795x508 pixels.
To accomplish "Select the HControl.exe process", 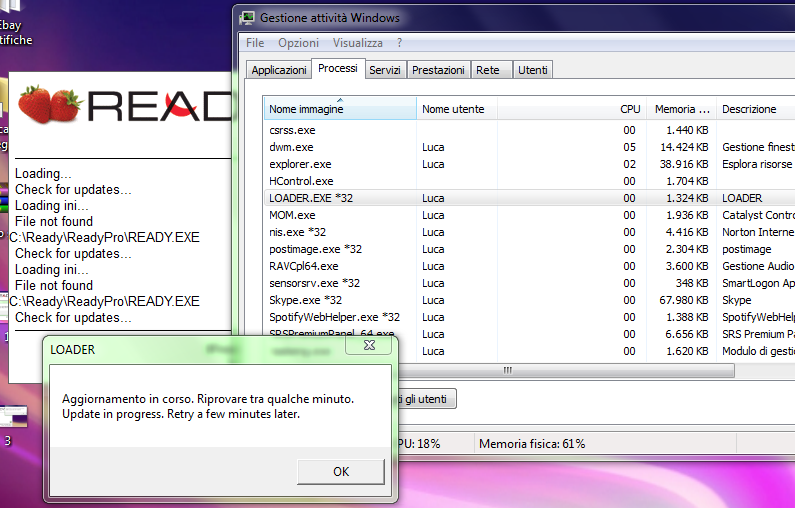I will click(x=529, y=181).
